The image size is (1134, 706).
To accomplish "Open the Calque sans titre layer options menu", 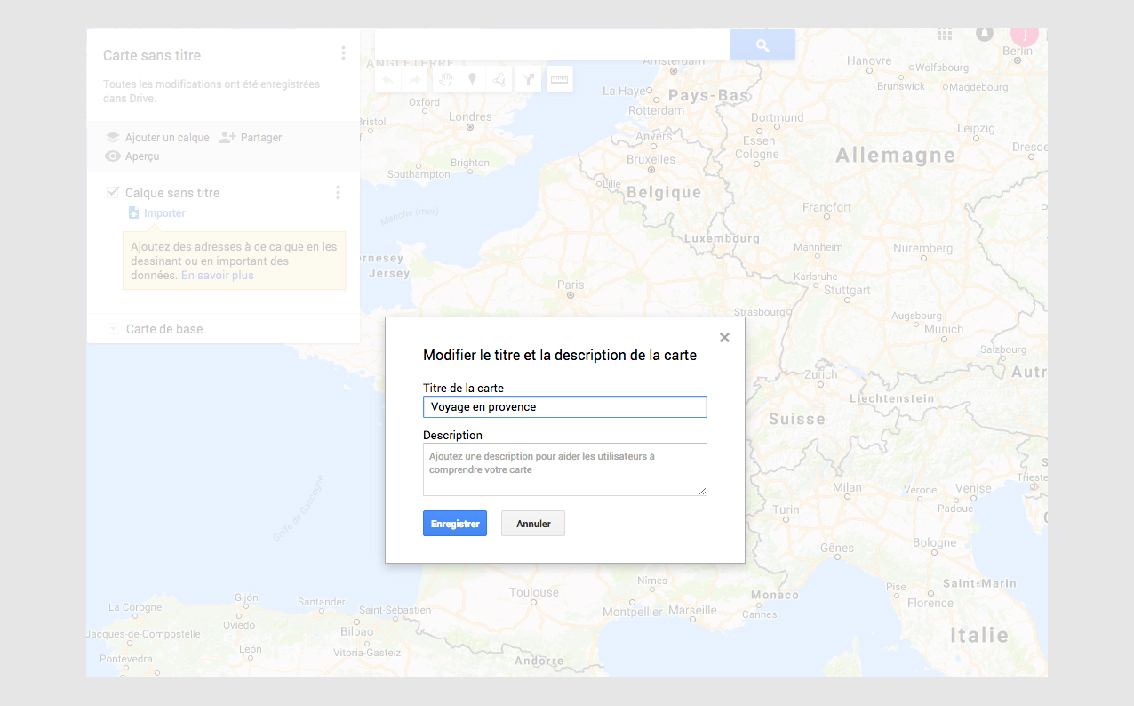I will click(x=338, y=192).
